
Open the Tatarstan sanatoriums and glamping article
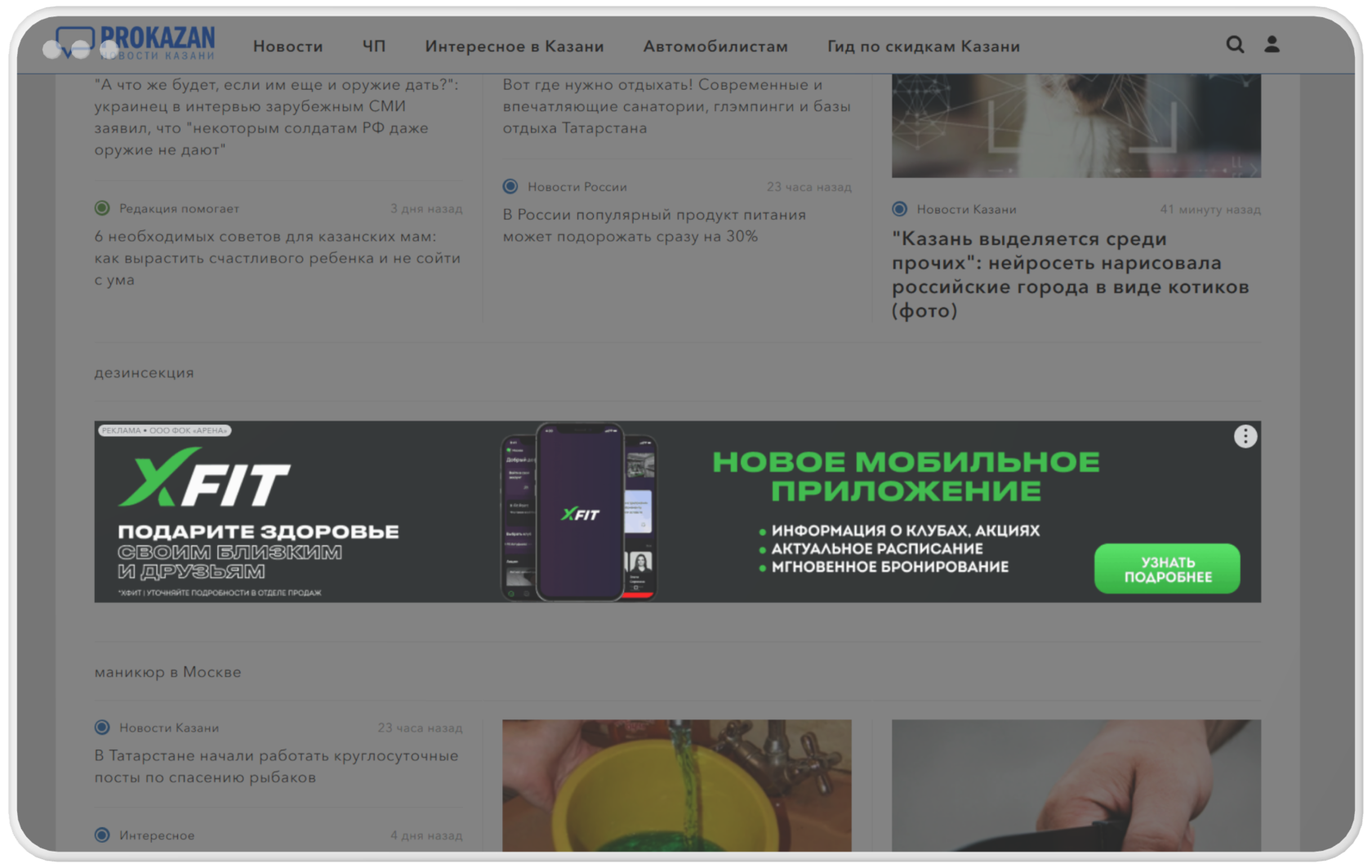tap(676, 106)
